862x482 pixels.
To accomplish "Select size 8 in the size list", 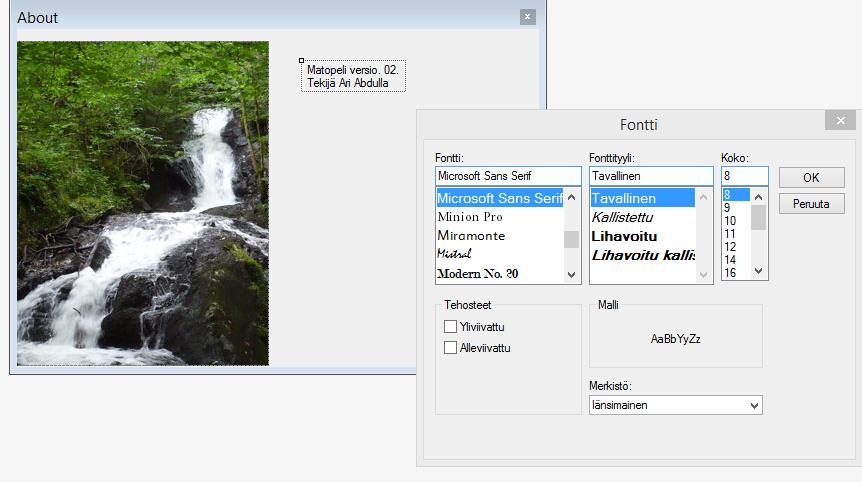I will pos(736,195).
